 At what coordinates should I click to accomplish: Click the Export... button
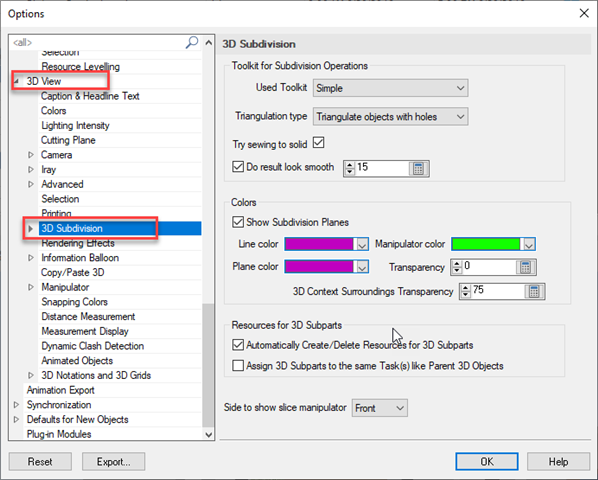[x=113, y=462]
